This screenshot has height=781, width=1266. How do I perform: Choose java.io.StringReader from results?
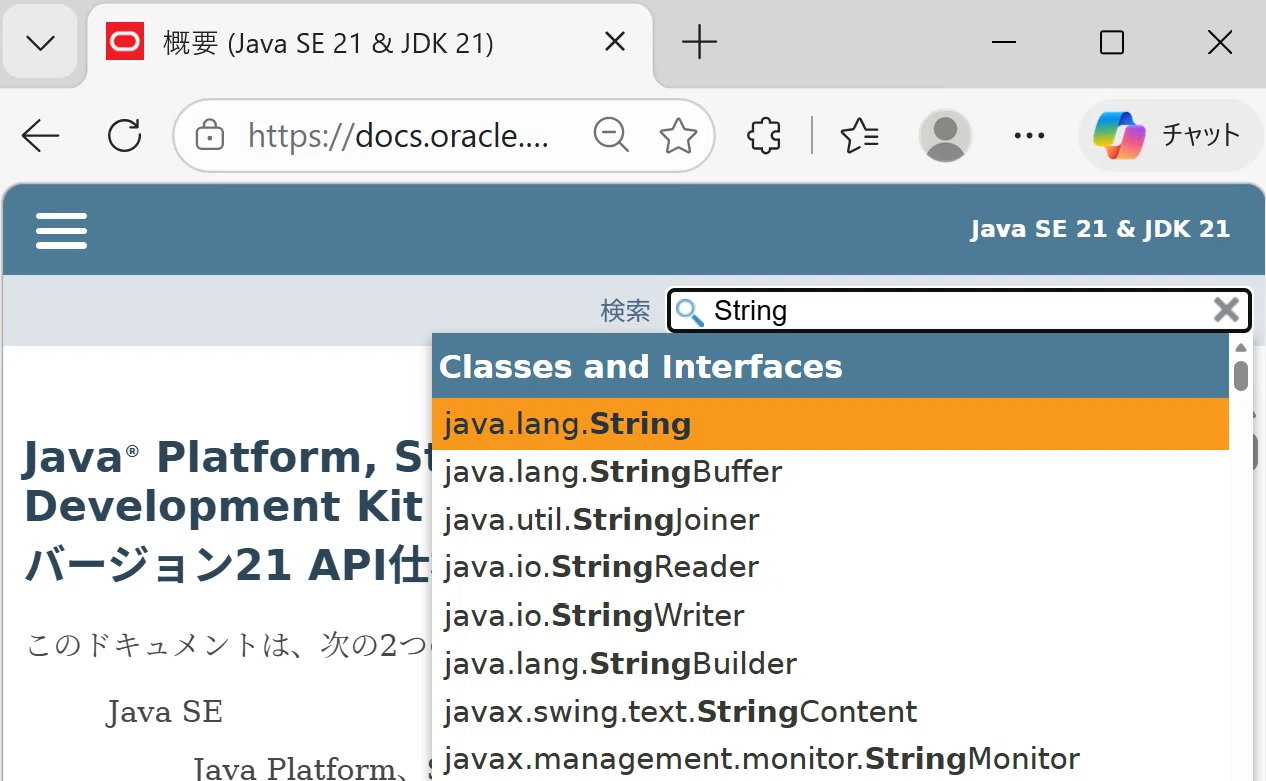(x=830, y=567)
